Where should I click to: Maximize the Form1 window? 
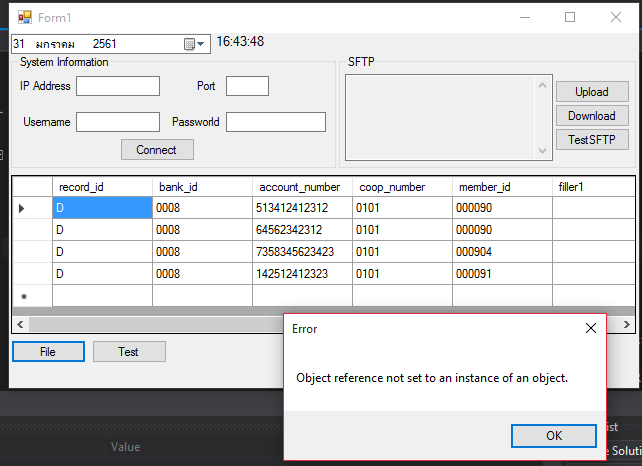[x=570, y=17]
